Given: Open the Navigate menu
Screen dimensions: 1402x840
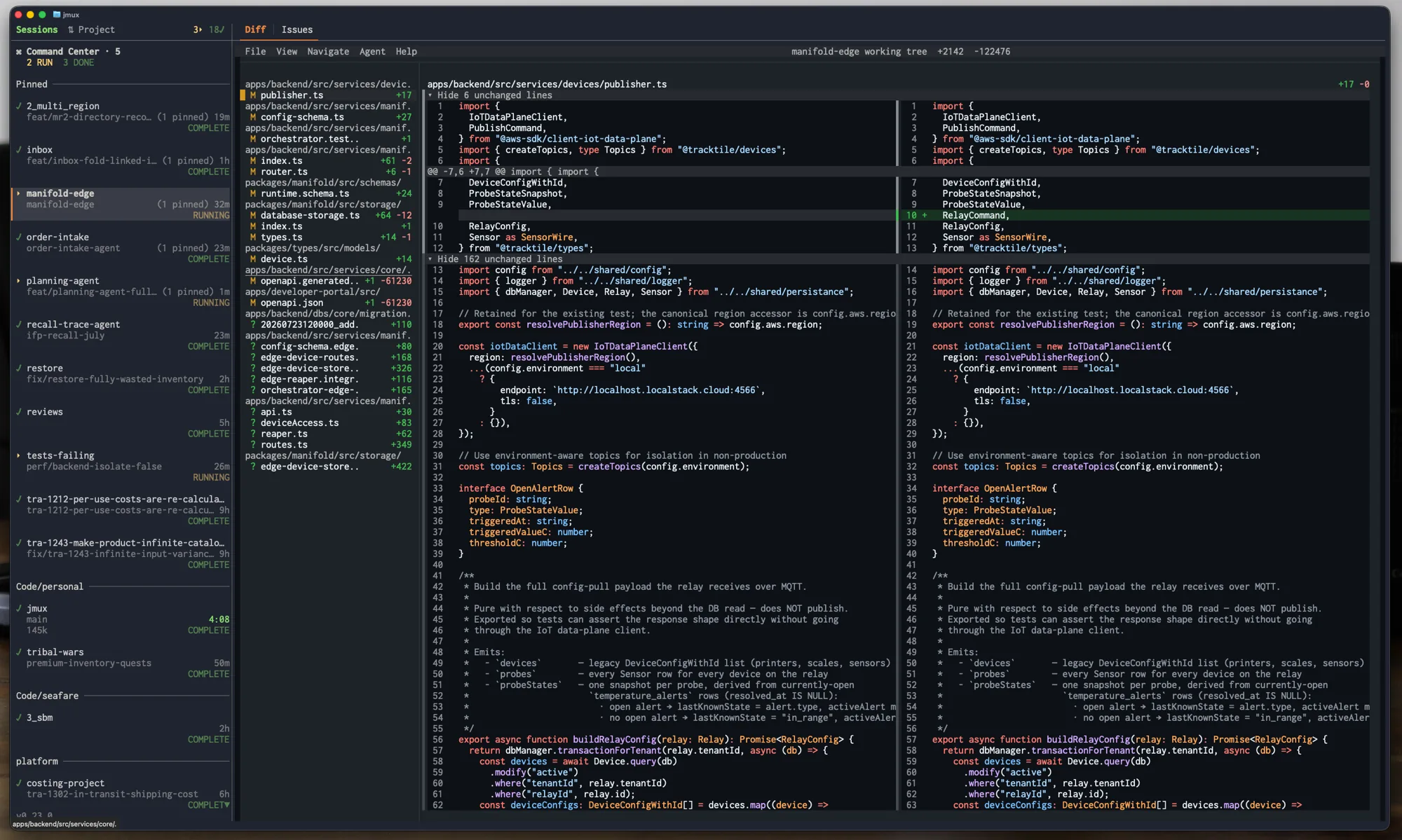Looking at the screenshot, I should pyautogui.click(x=328, y=52).
